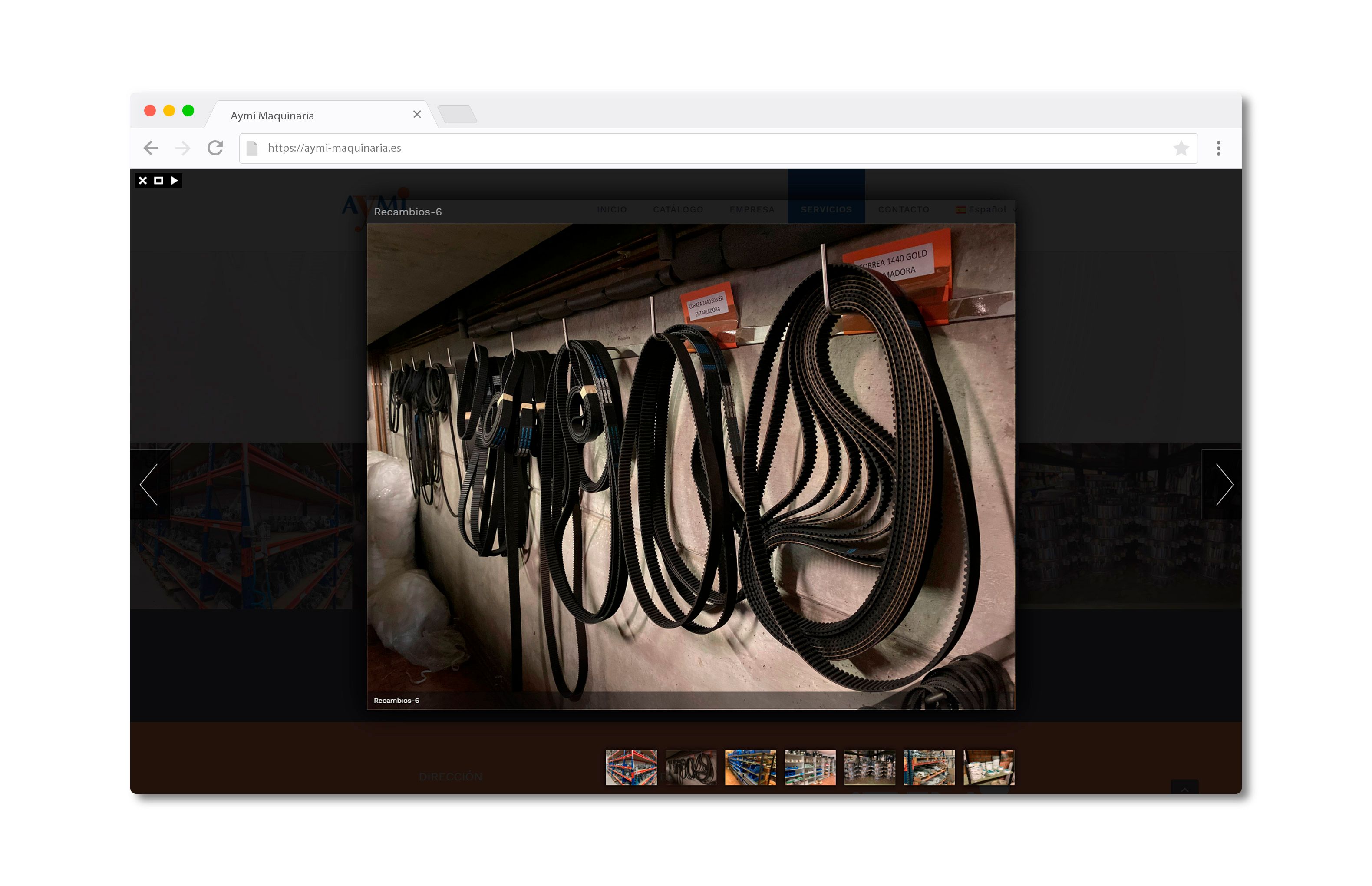
Task: Select third thumbnail with blue bins
Action: click(x=750, y=767)
